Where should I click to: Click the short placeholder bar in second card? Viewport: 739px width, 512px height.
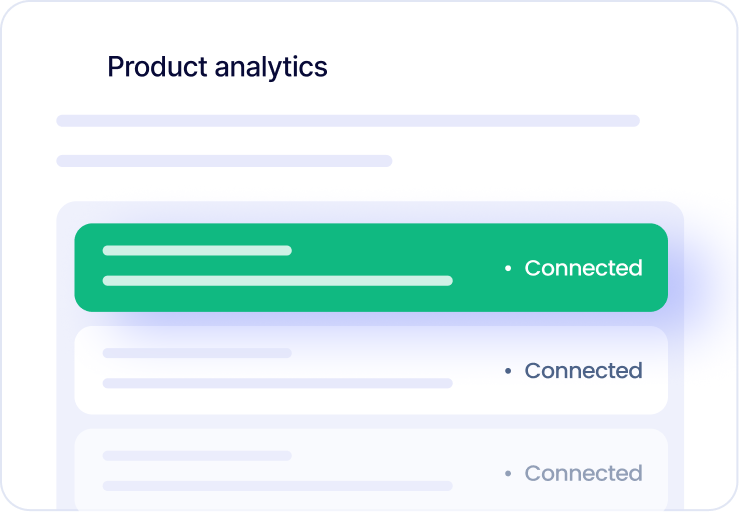coord(197,353)
